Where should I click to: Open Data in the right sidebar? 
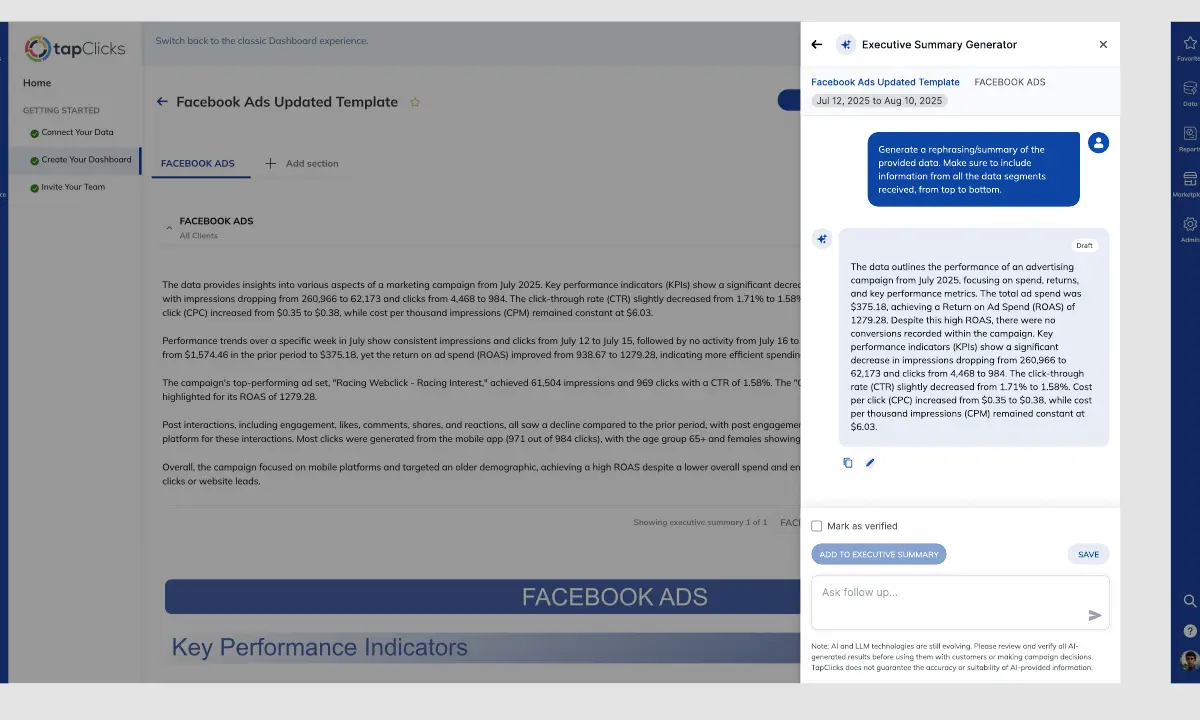(1189, 93)
